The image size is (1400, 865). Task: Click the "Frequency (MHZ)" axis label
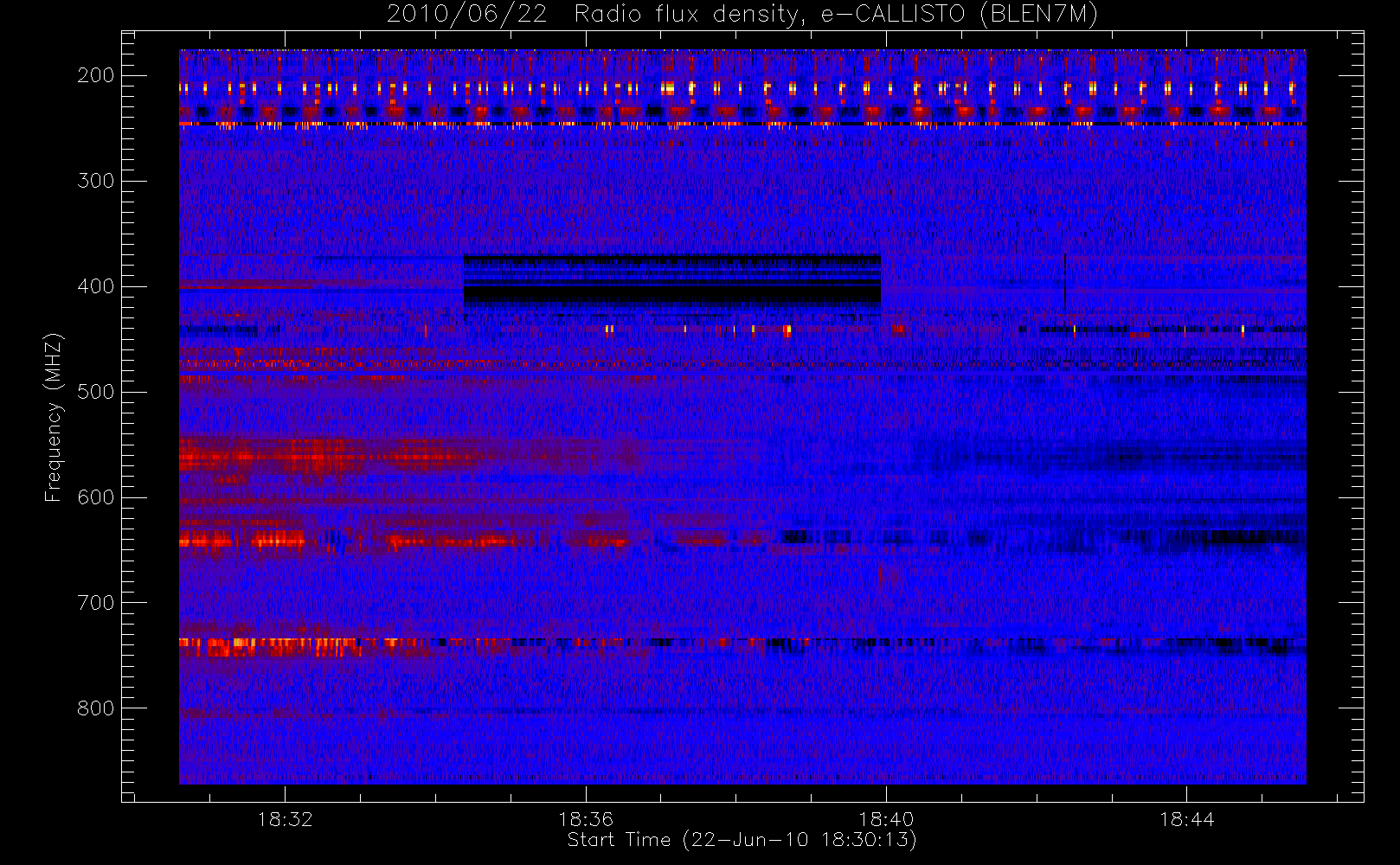coord(54,417)
